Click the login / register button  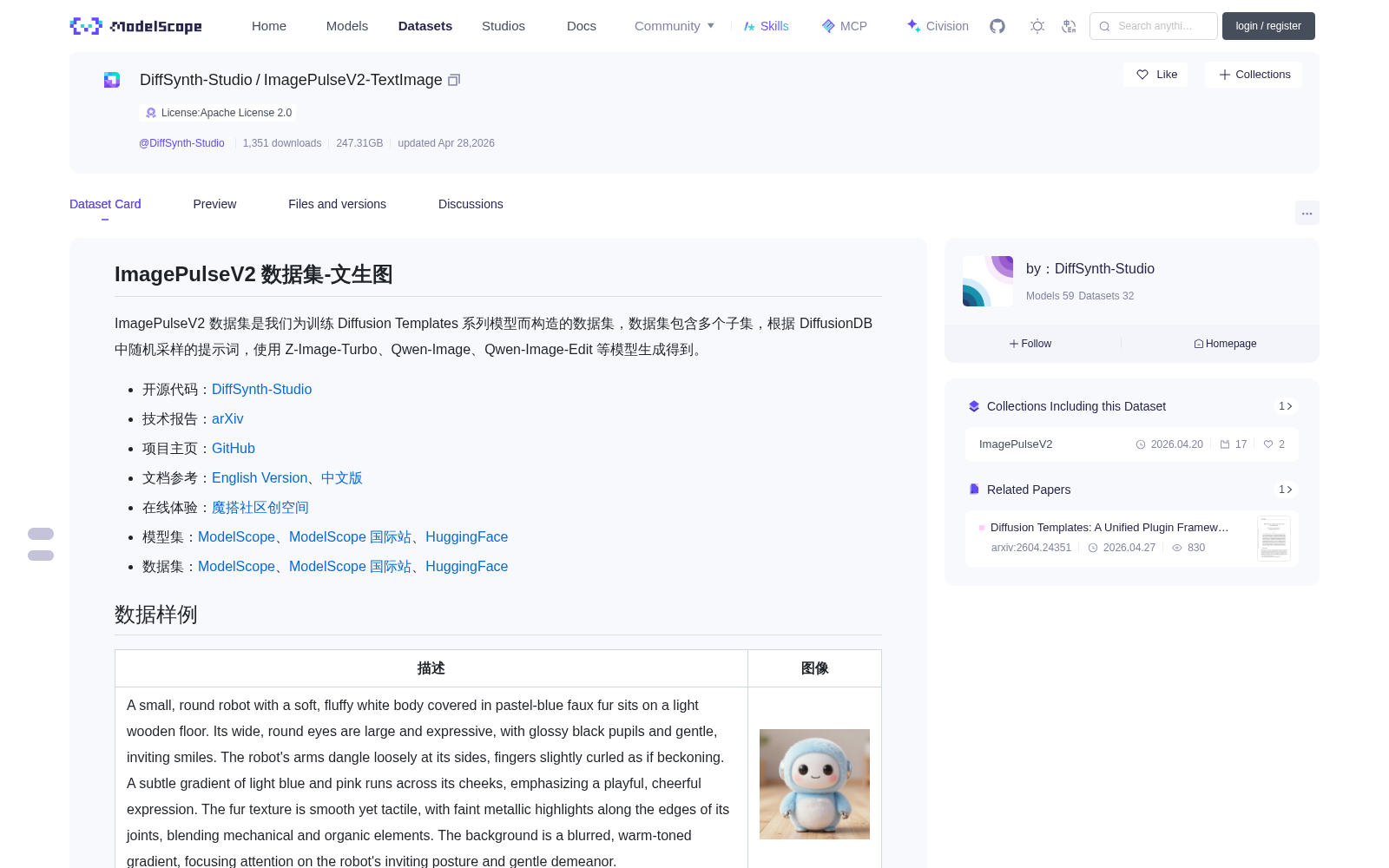point(1268,26)
